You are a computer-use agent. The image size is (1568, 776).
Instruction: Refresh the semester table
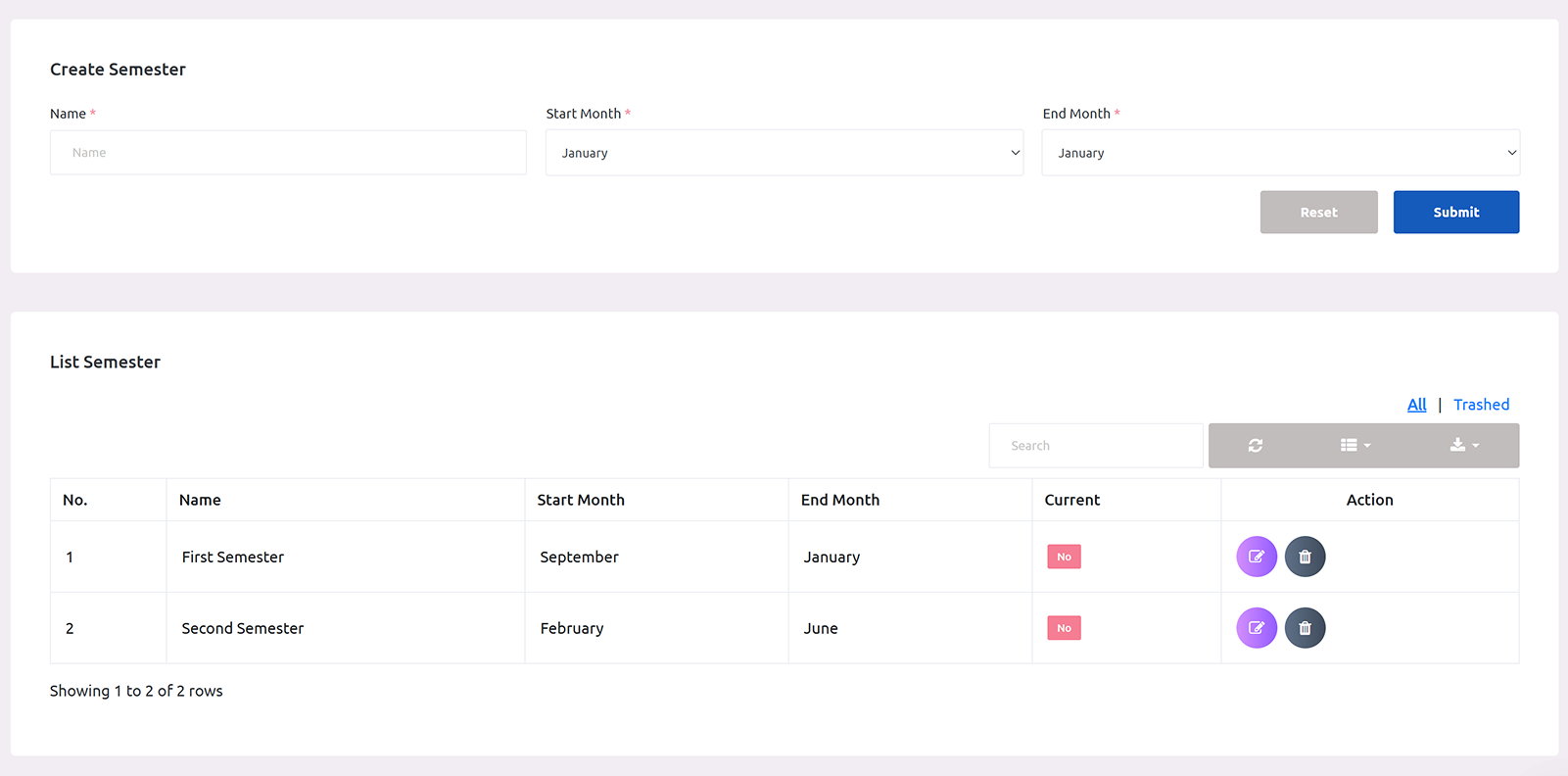(1255, 446)
